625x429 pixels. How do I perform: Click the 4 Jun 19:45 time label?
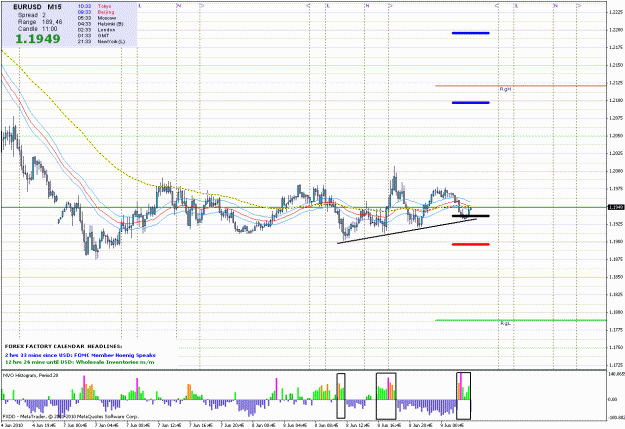tap(44, 425)
